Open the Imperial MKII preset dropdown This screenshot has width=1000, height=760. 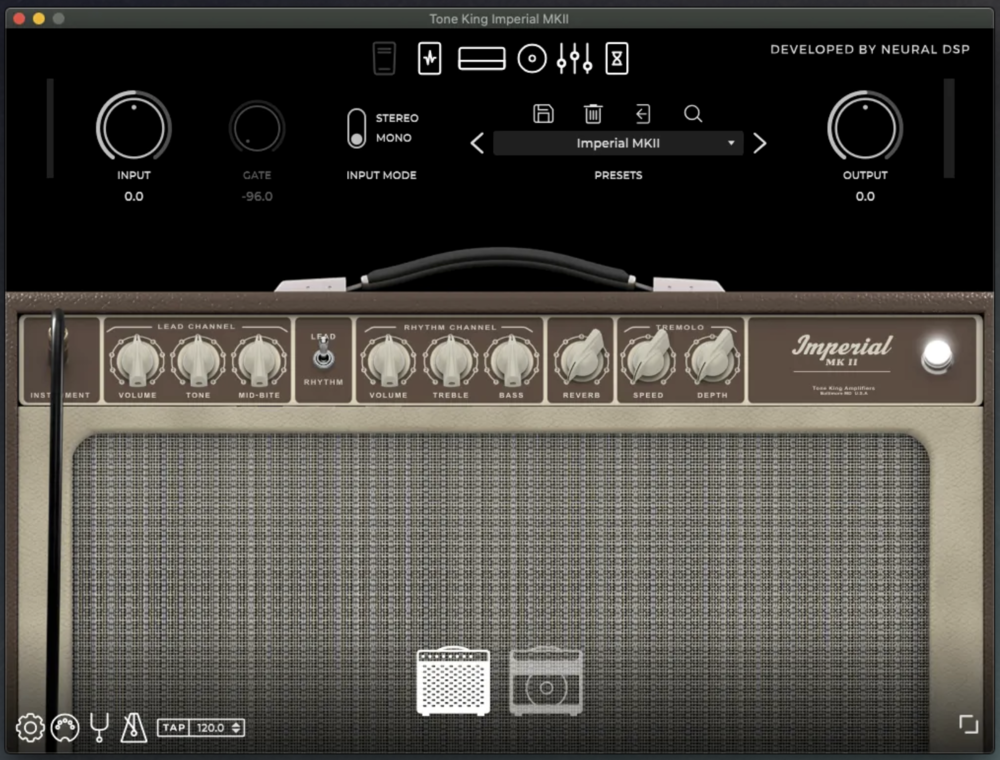point(618,143)
